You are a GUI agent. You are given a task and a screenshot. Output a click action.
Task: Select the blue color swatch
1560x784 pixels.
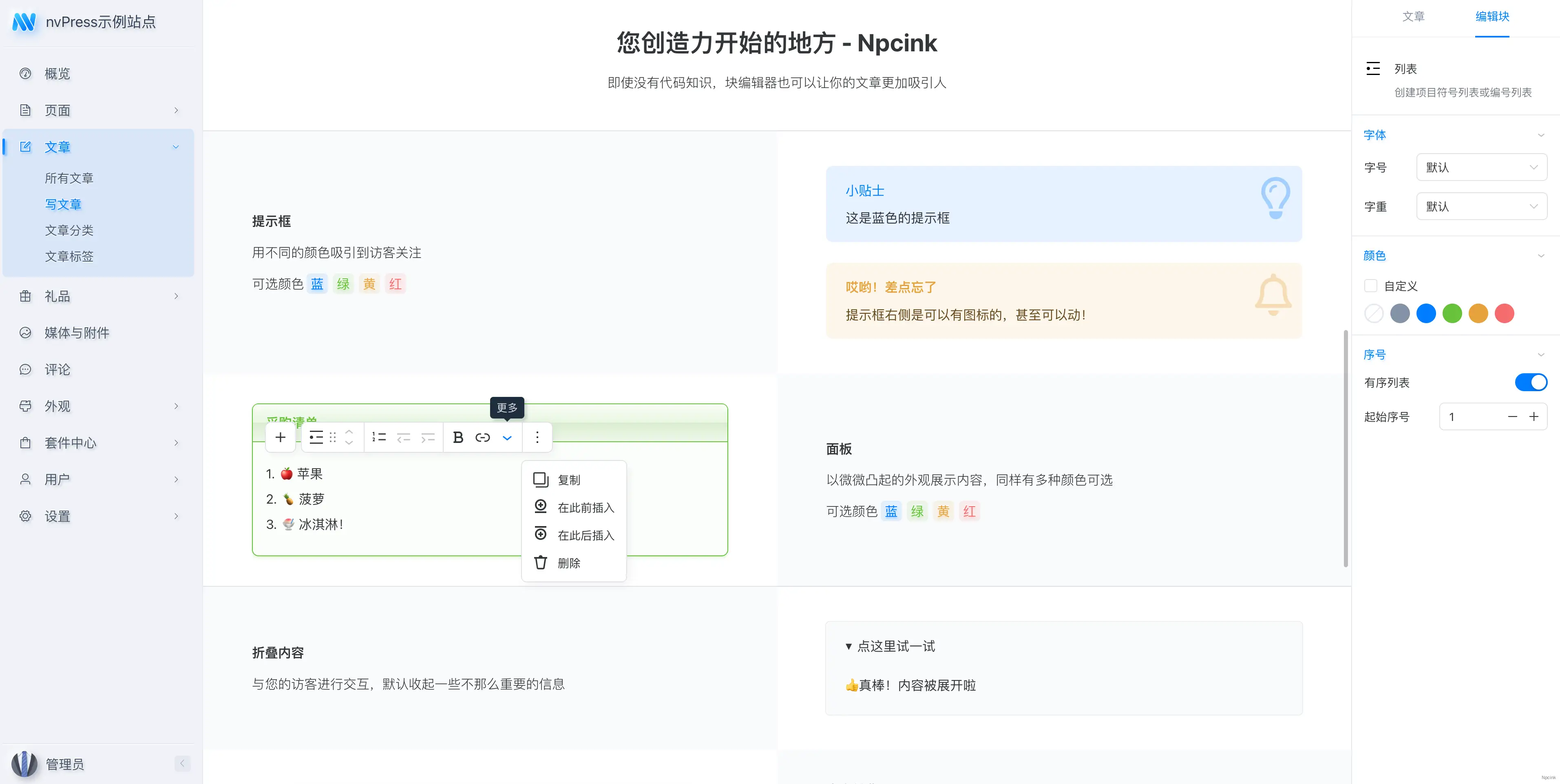click(1426, 313)
